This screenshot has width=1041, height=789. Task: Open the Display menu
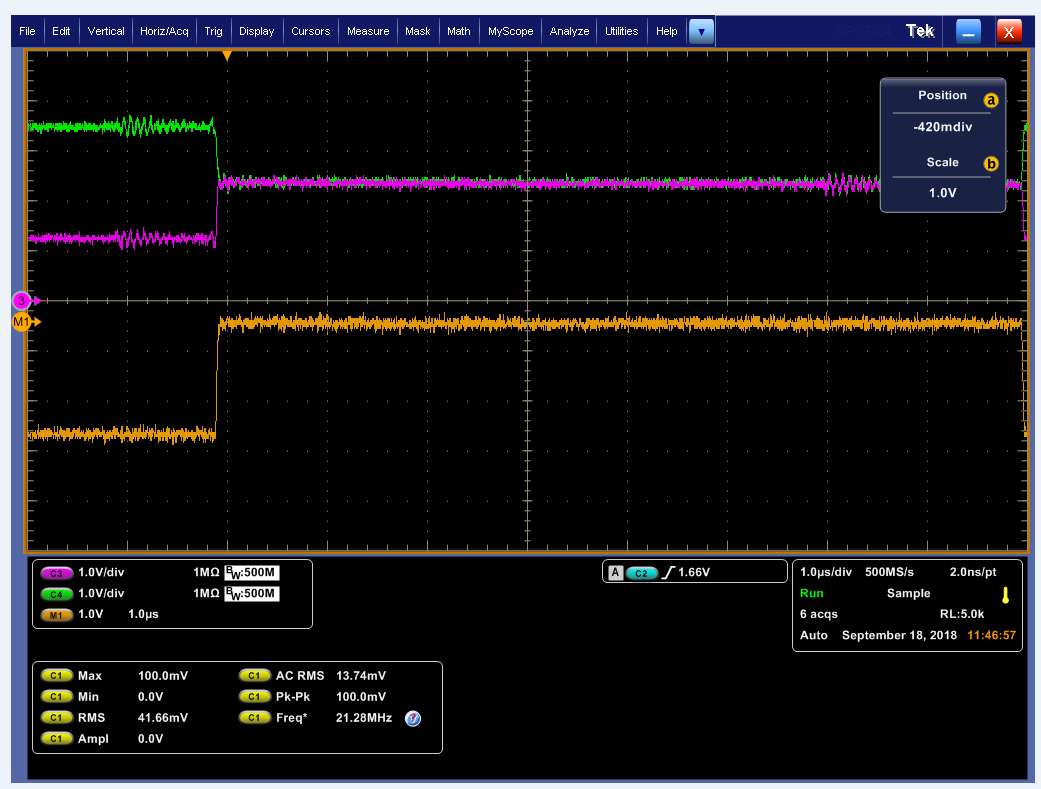click(x=256, y=31)
